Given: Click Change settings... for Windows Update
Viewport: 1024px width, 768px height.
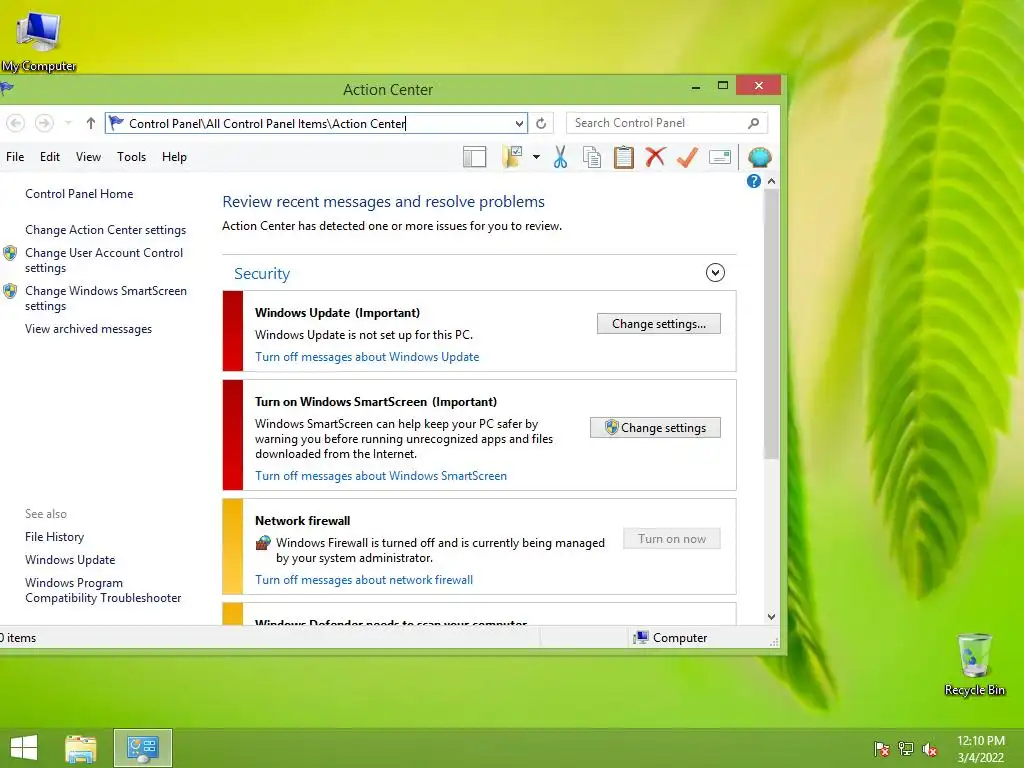Looking at the screenshot, I should point(658,324).
